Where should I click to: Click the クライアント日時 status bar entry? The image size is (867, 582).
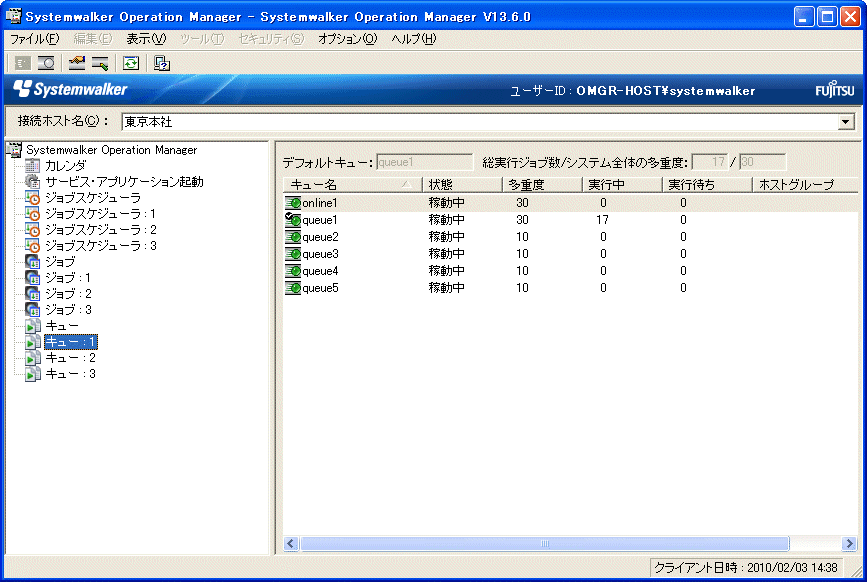pos(746,568)
